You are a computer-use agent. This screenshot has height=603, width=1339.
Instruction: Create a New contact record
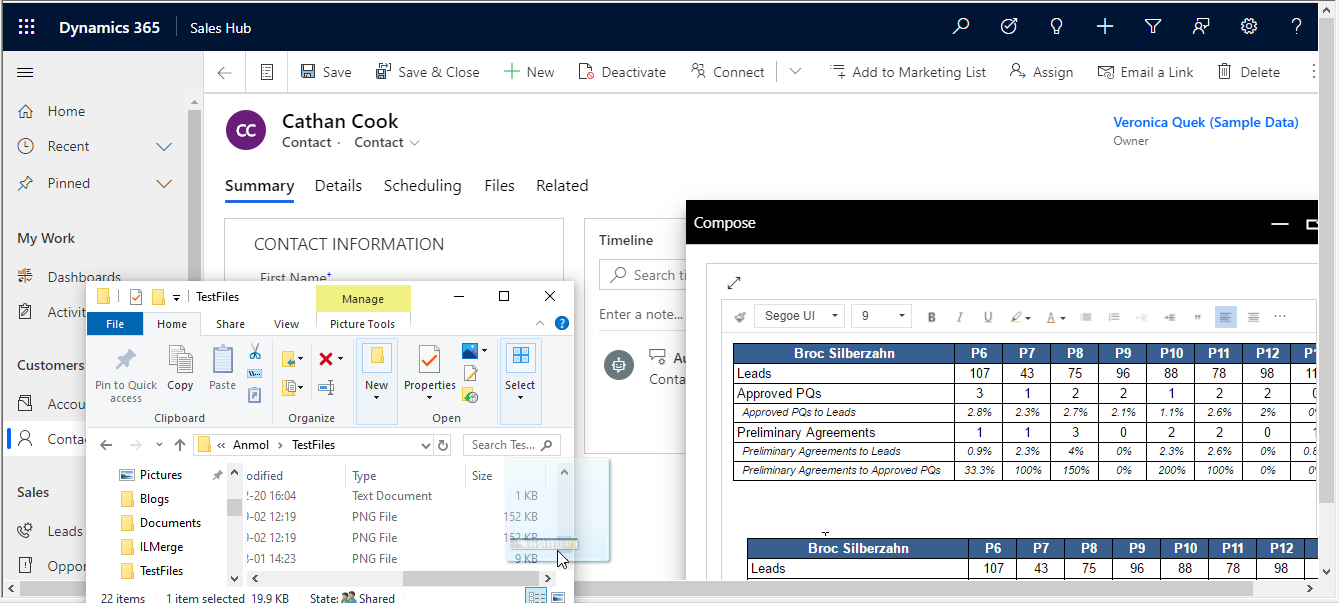coord(528,72)
